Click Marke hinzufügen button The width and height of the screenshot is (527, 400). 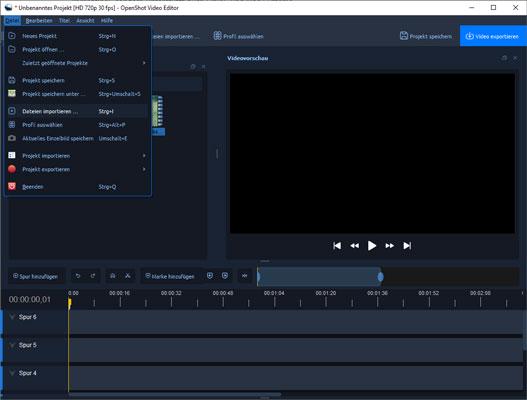tap(170, 276)
